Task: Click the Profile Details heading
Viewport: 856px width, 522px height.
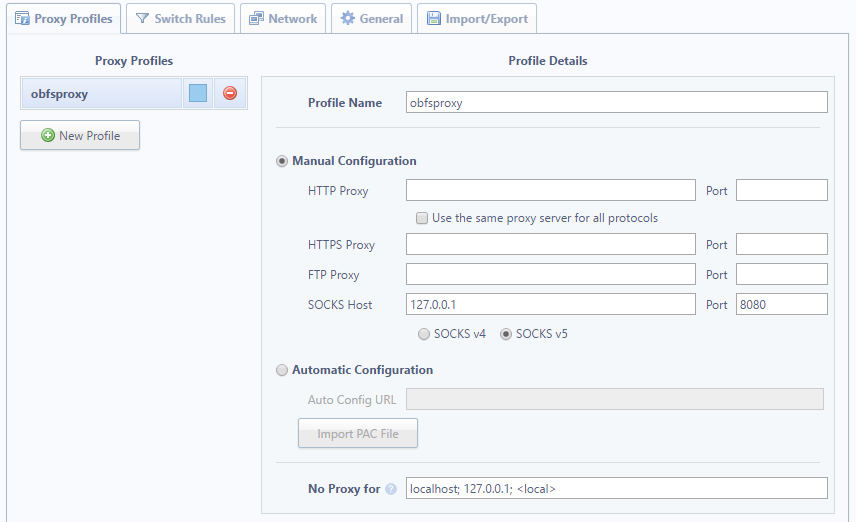Action: (x=548, y=61)
